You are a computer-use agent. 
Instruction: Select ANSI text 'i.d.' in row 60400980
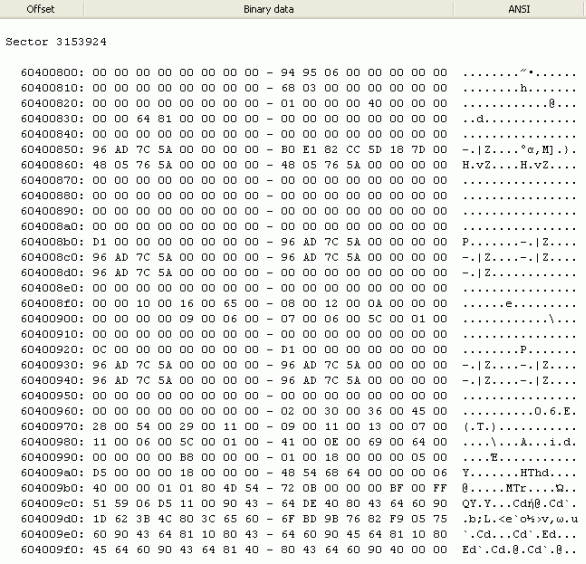click(x=563, y=442)
